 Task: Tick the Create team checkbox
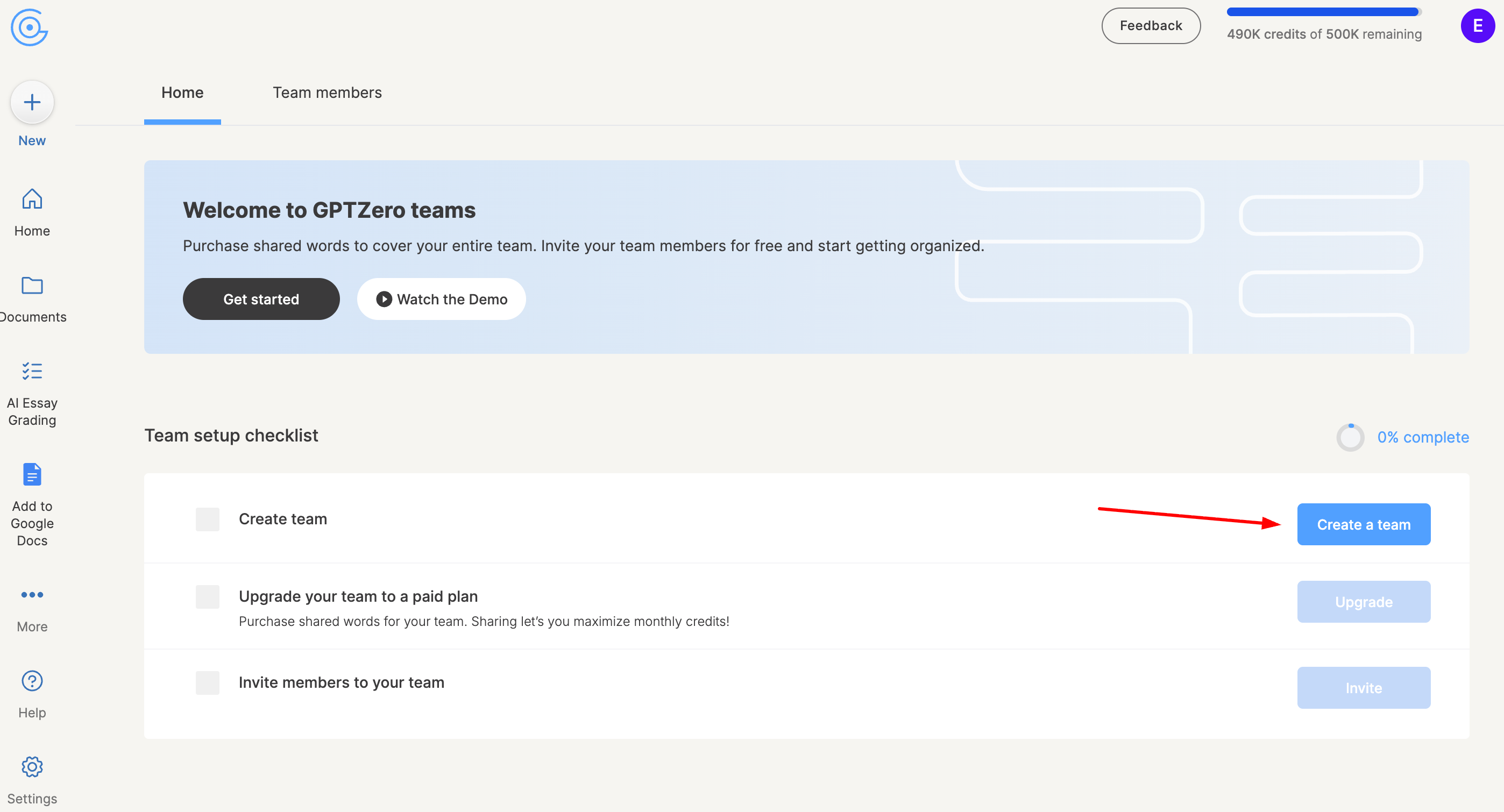pos(207,519)
